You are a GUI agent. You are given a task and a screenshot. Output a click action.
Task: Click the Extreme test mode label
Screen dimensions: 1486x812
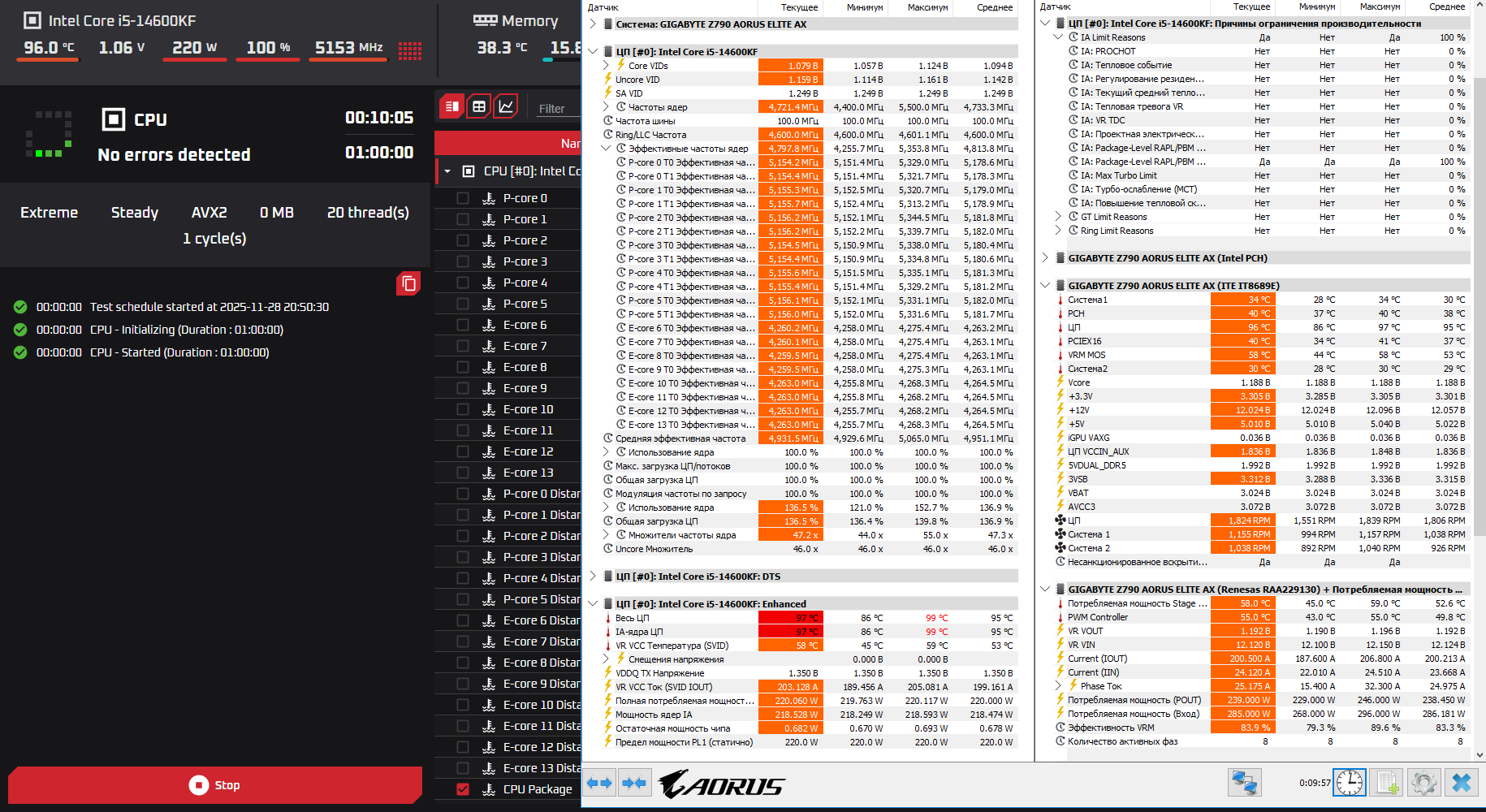point(50,213)
